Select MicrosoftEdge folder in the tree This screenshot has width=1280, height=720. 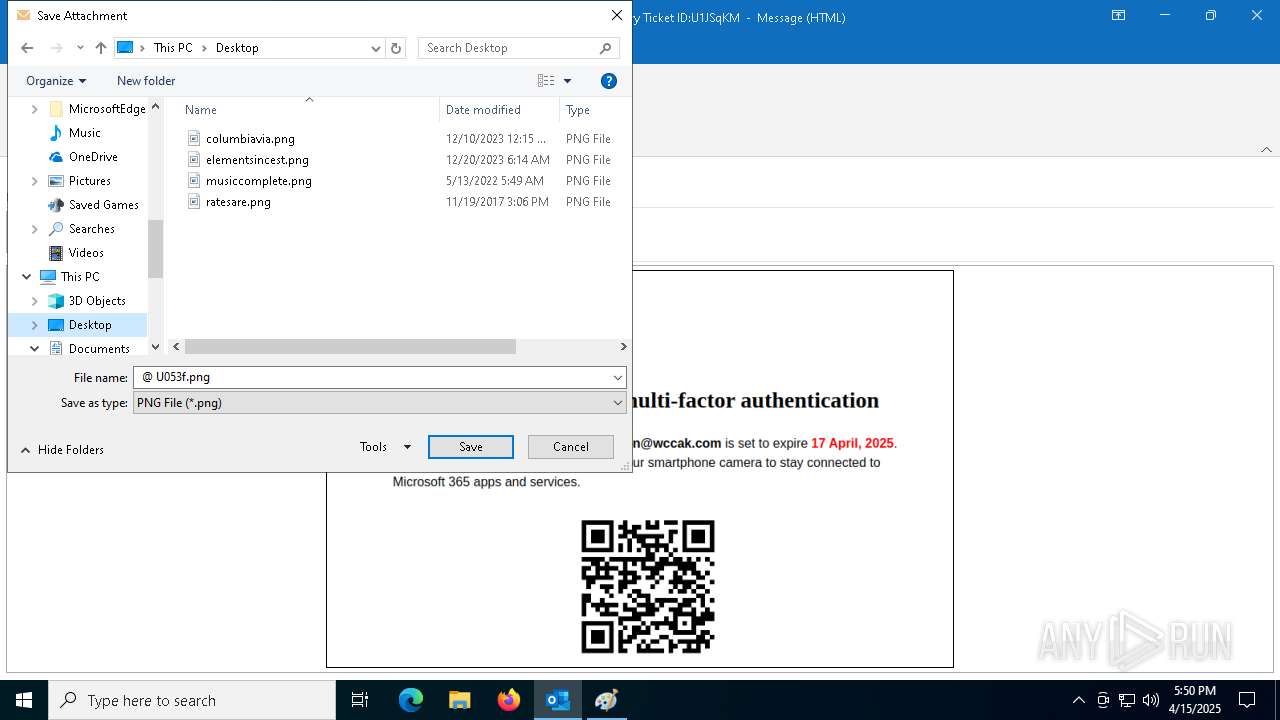[107, 109]
